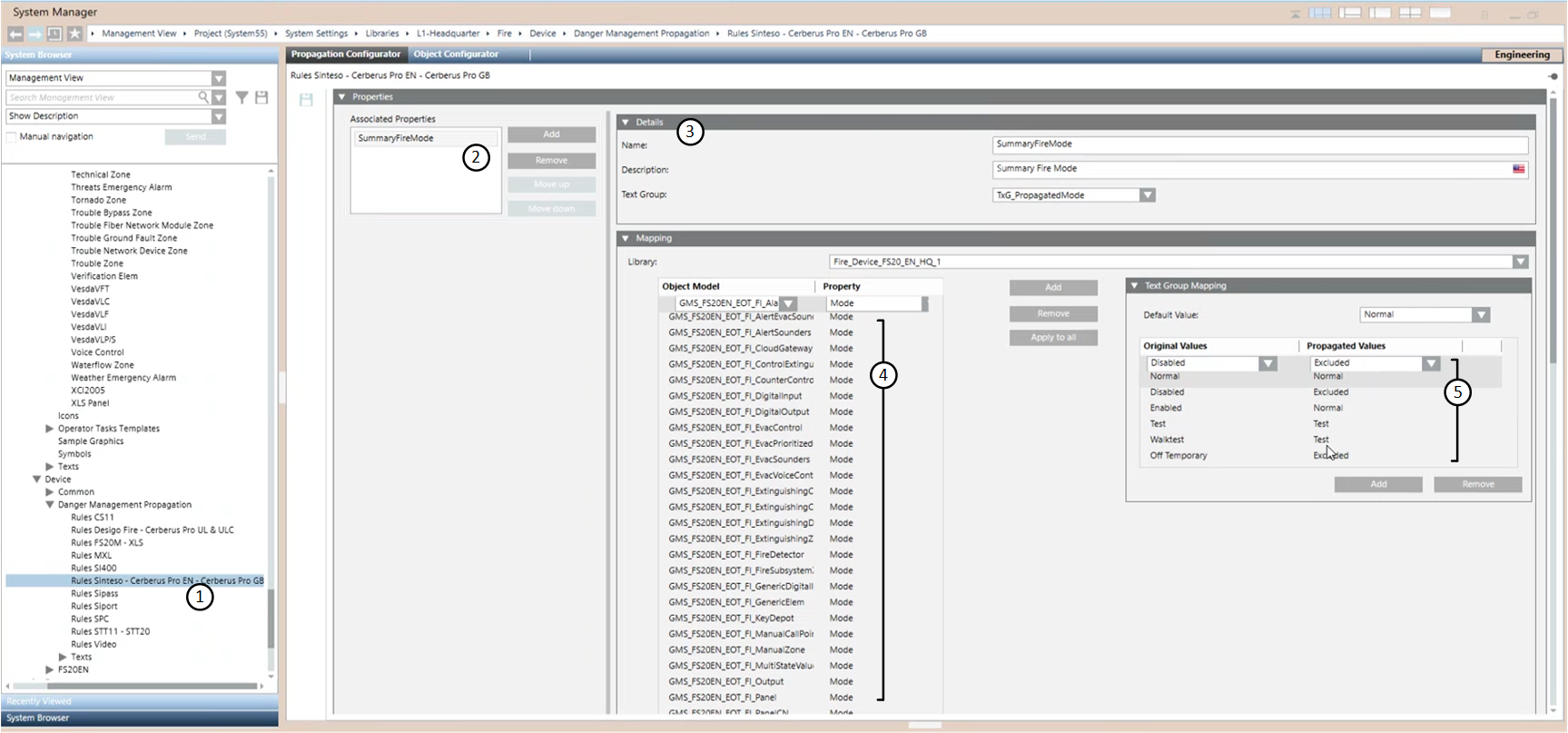Switch to the Propagation Configurator tab
Image resolution: width=1568 pixels, height=733 pixels.
346,54
